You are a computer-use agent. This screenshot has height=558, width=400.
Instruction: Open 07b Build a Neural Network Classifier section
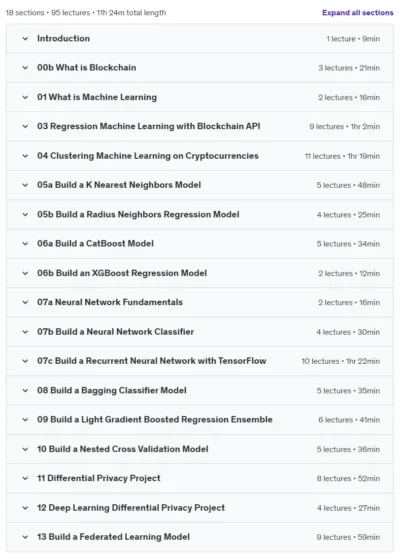point(200,332)
